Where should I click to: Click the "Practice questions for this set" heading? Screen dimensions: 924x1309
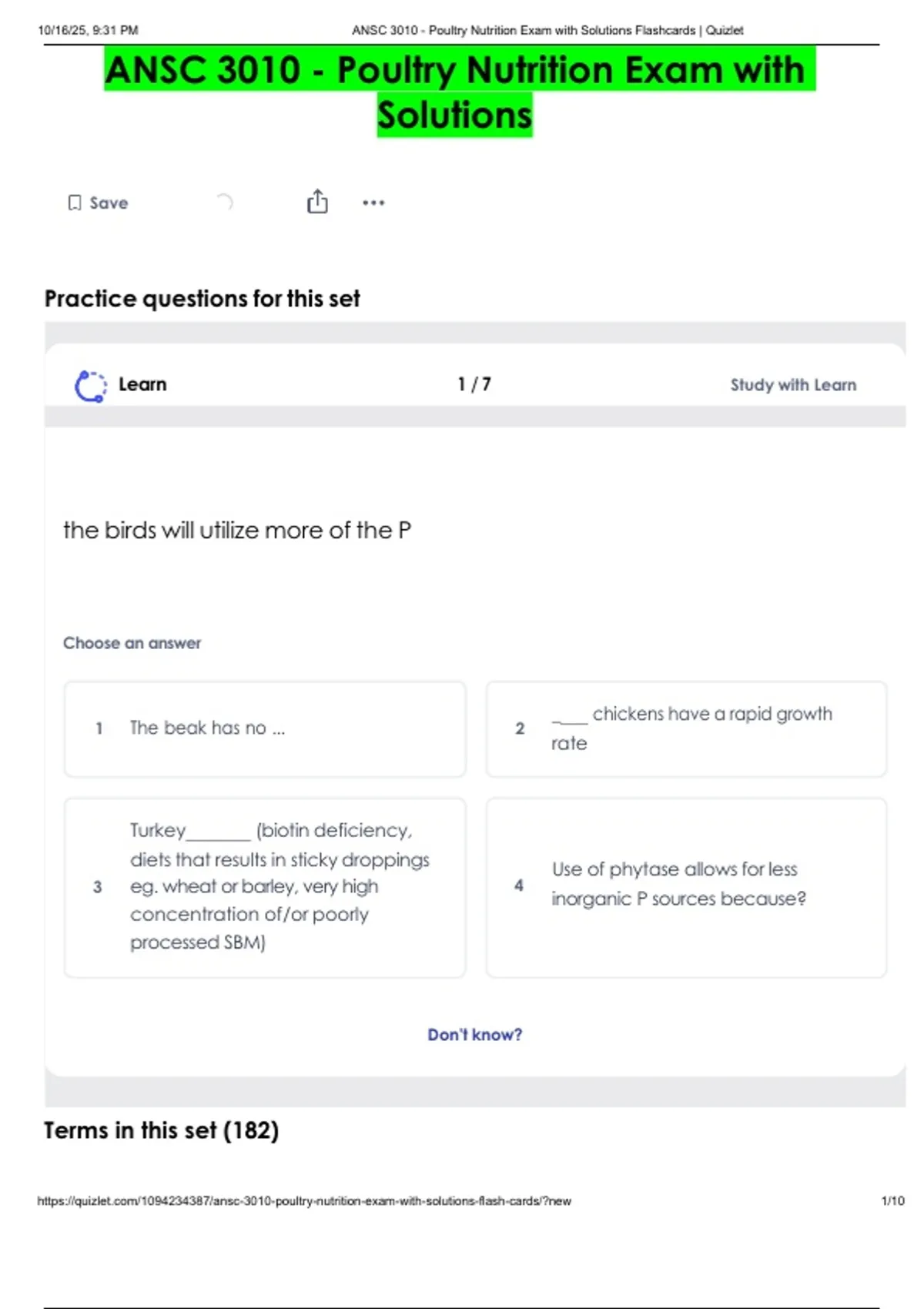coord(202,299)
